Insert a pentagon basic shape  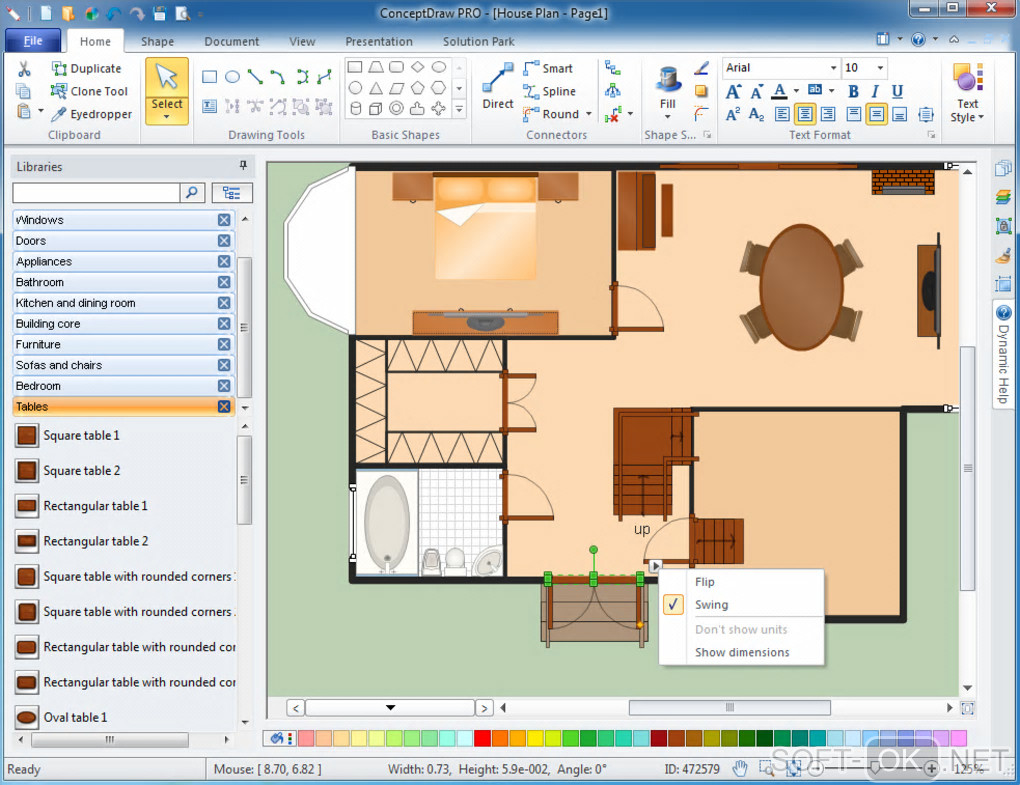(418, 88)
